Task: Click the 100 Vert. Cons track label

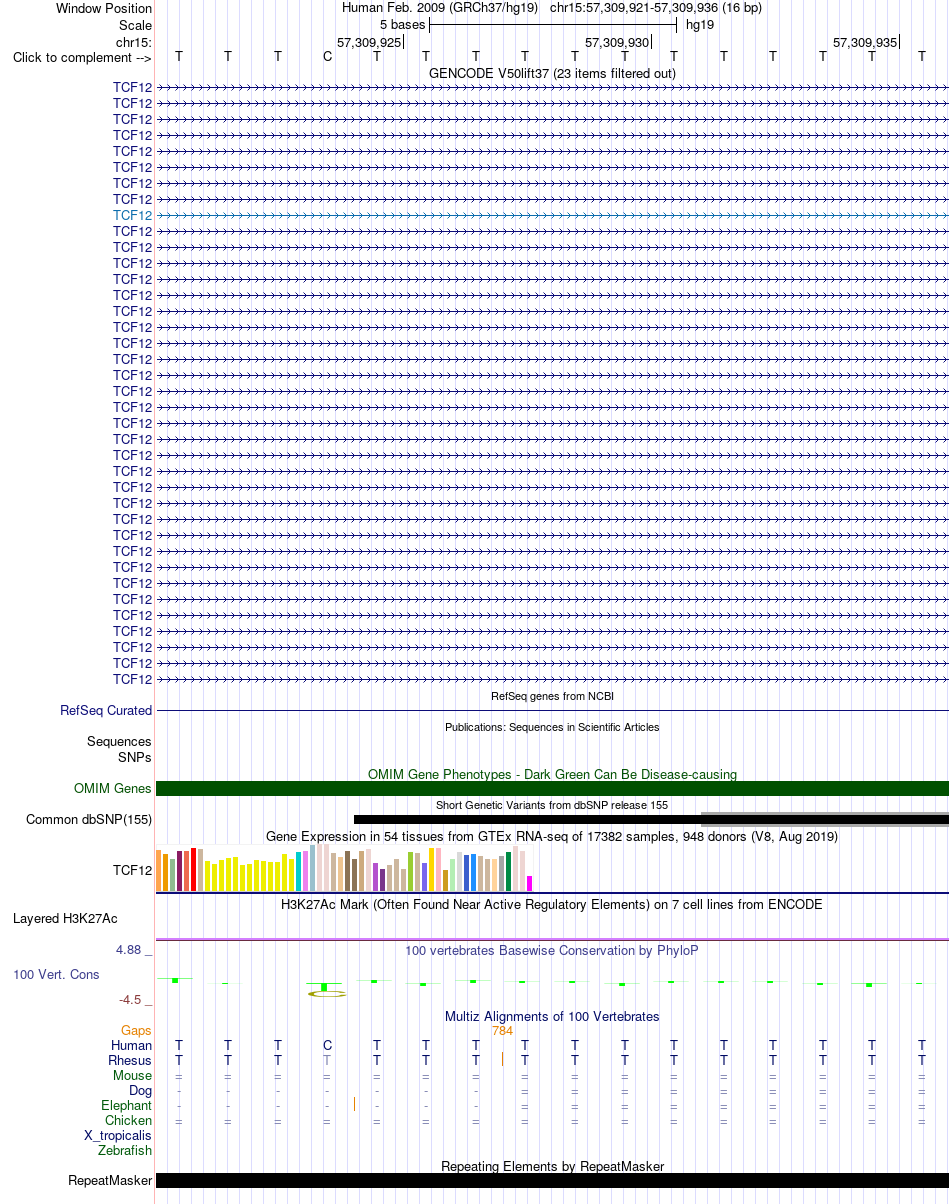Action: click(x=56, y=974)
